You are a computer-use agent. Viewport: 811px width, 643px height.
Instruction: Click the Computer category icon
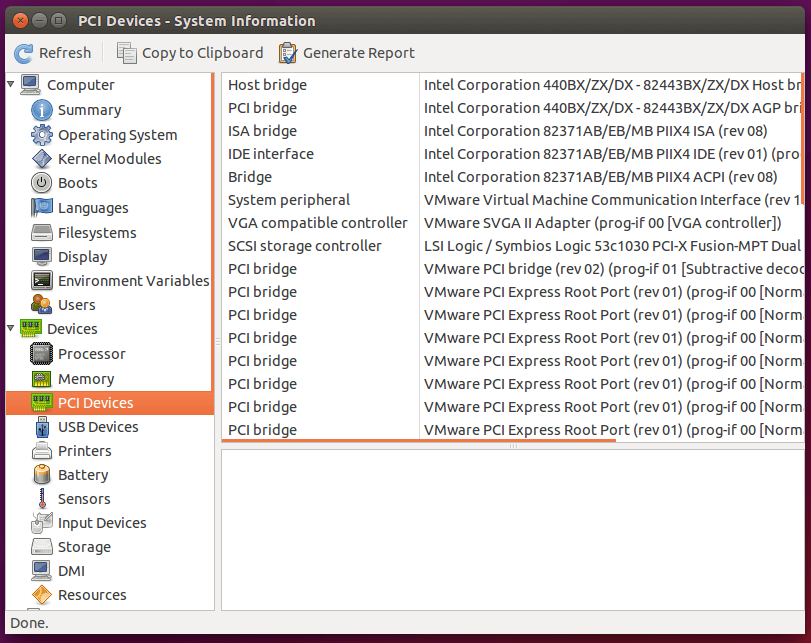click(31, 84)
